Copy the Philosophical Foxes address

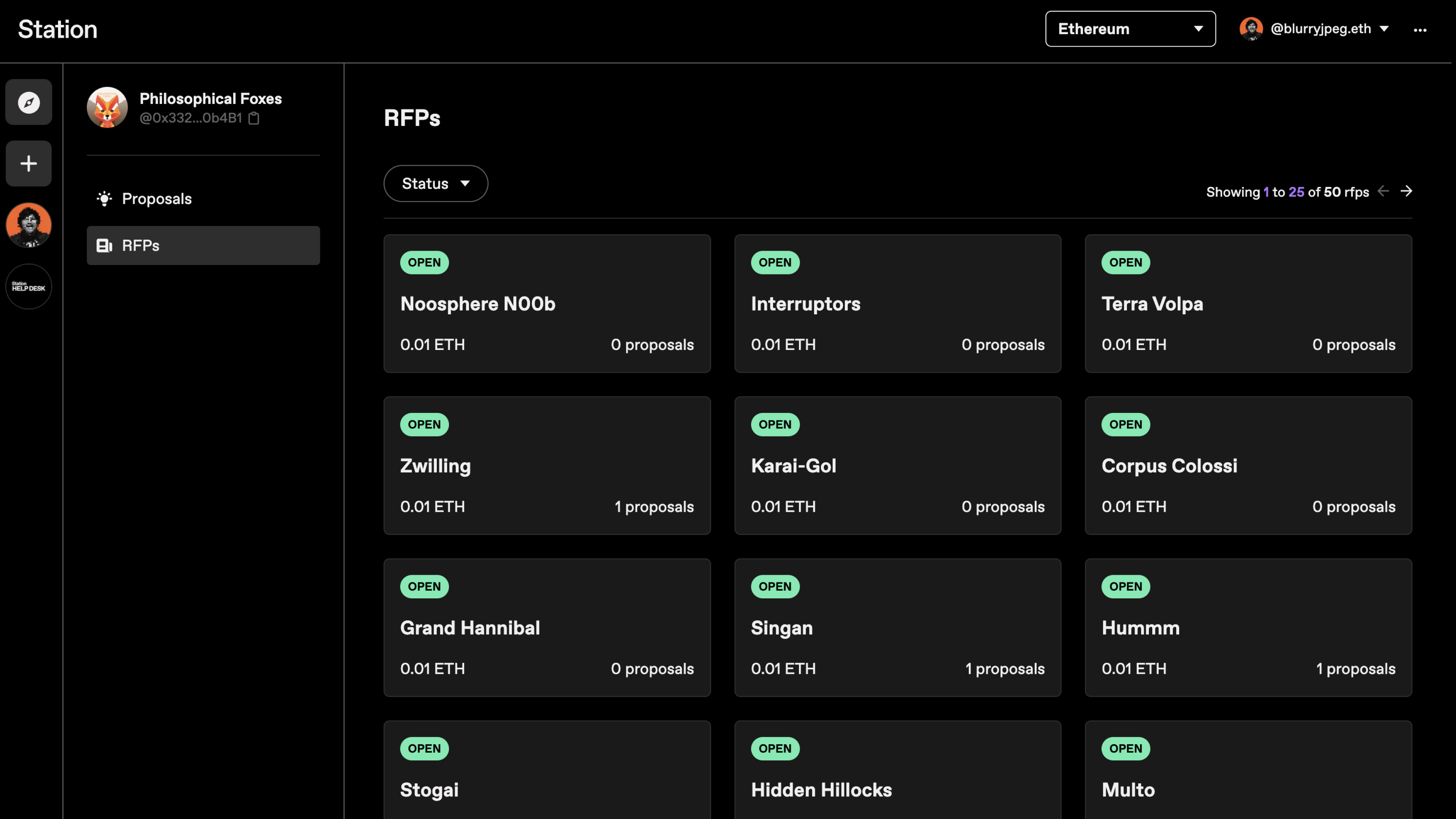pyautogui.click(x=254, y=118)
